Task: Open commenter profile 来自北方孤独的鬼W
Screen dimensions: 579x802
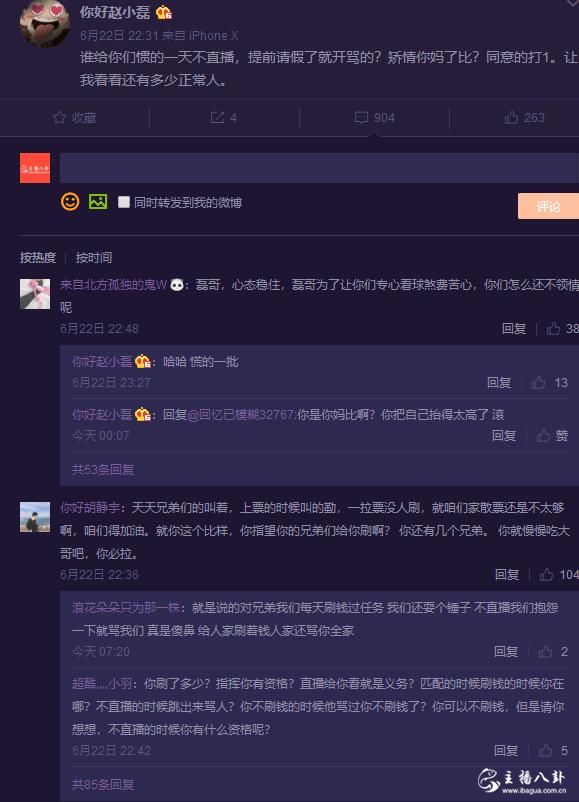Action: 113,284
